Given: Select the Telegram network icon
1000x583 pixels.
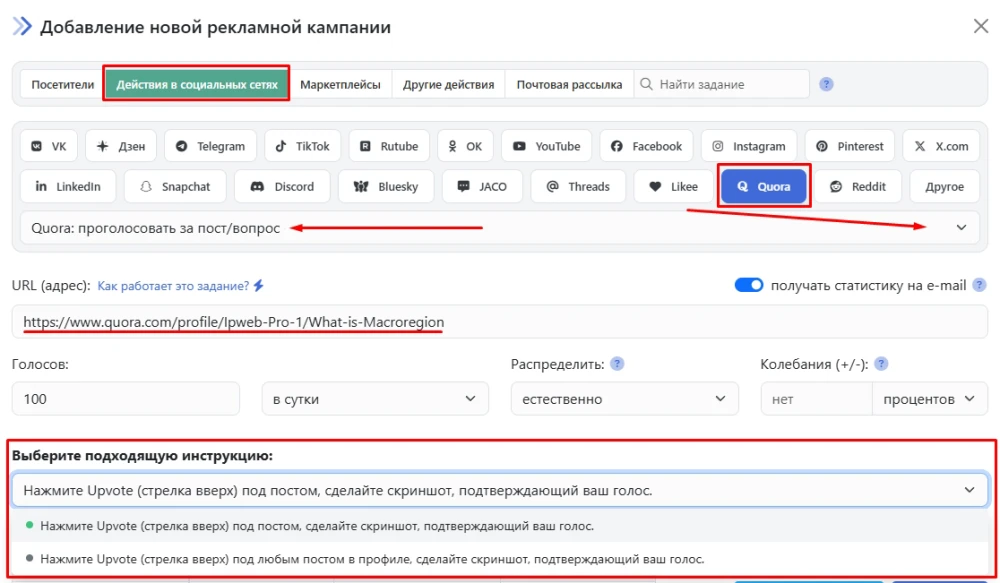Looking at the screenshot, I should point(209,145).
